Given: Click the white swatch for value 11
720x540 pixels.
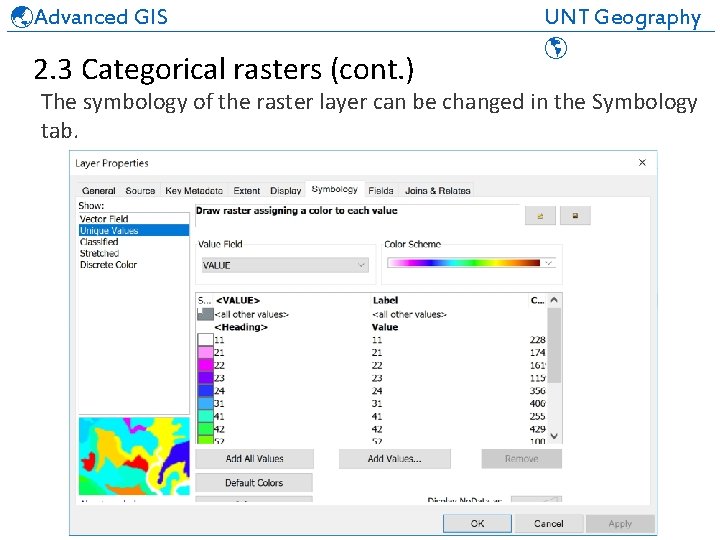Looking at the screenshot, I should [205, 340].
